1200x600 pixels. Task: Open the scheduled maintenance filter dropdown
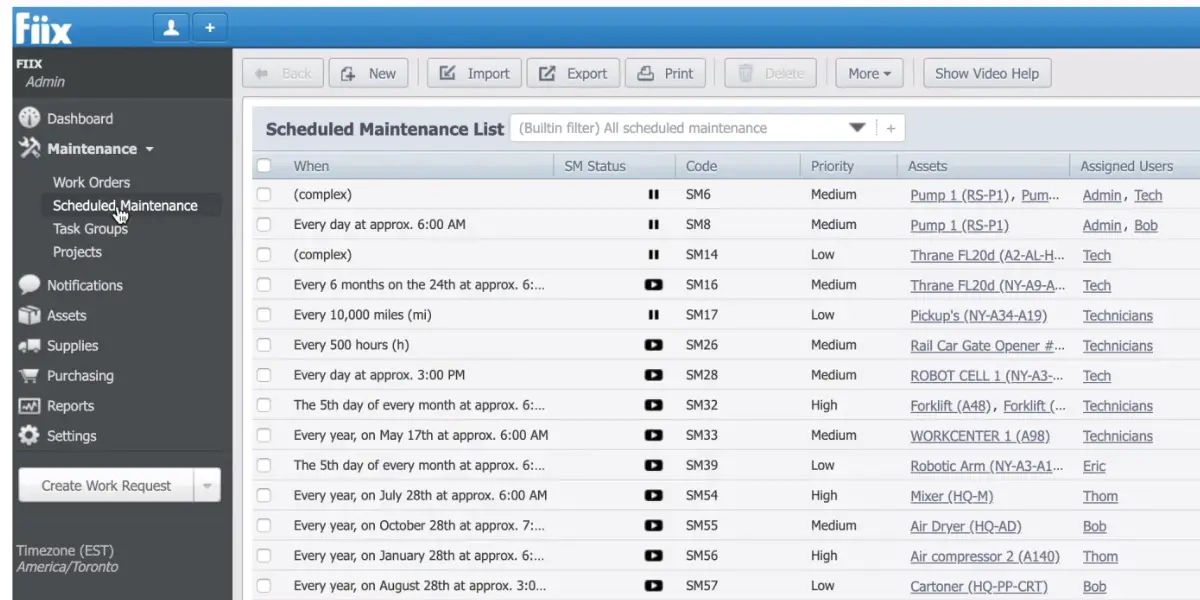point(857,128)
